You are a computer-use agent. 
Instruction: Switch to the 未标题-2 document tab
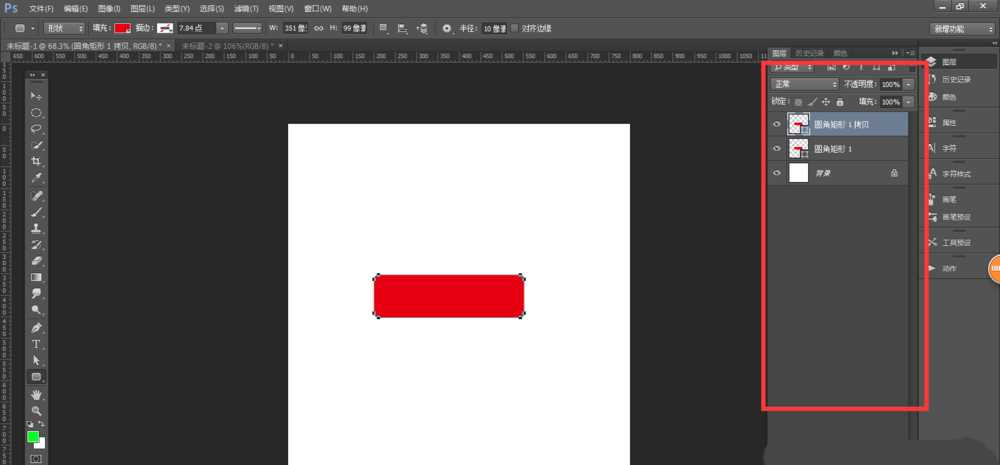click(x=223, y=46)
